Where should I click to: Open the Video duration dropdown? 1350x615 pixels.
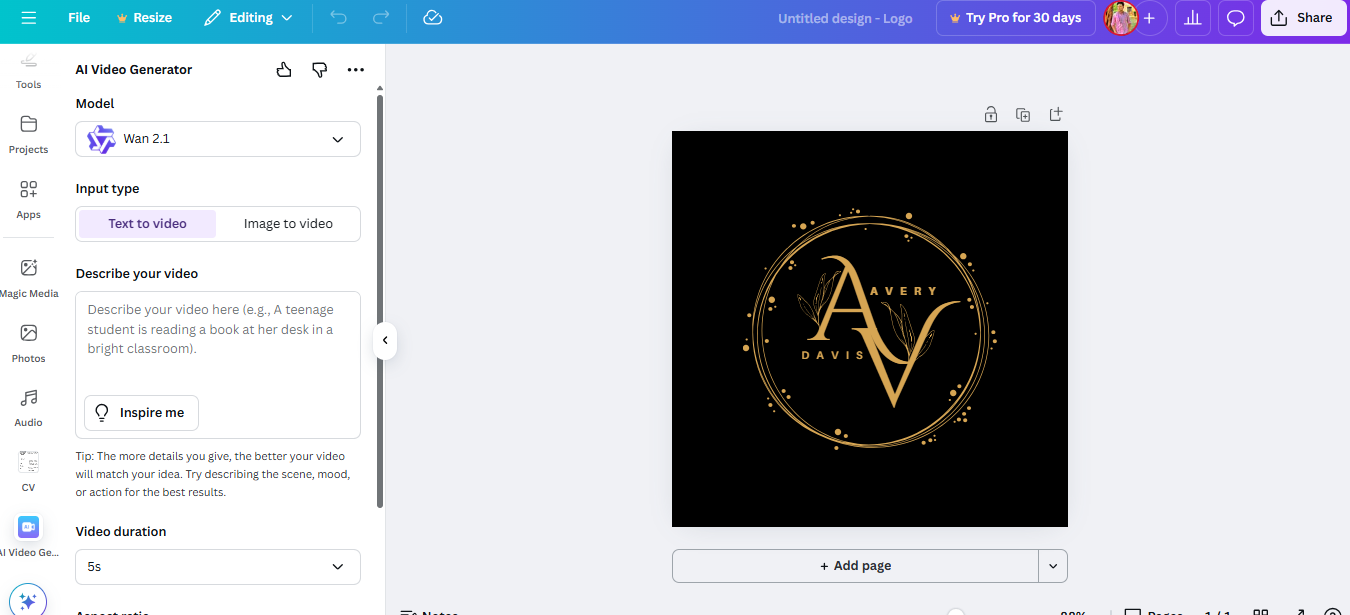click(217, 566)
